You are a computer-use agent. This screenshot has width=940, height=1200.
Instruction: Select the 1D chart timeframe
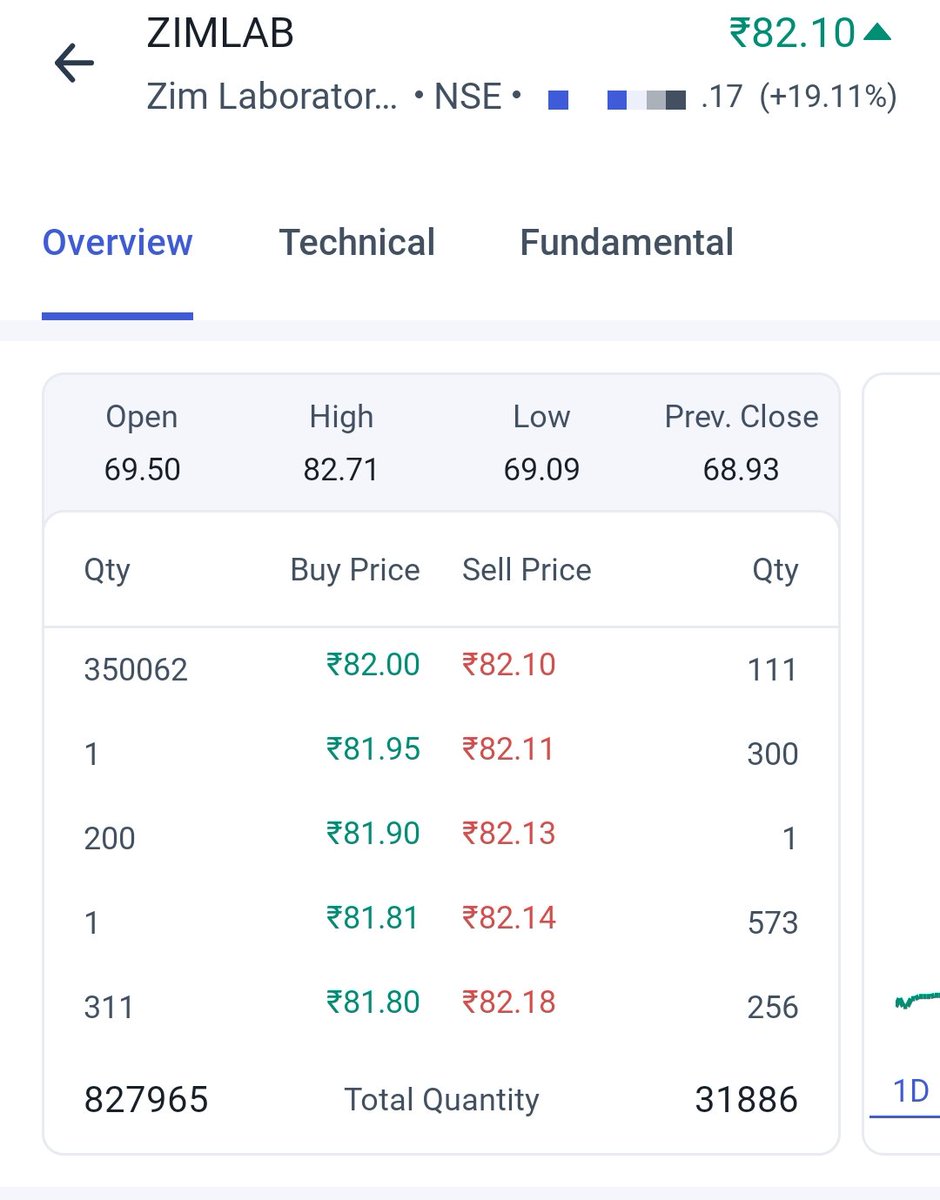[x=911, y=1090]
